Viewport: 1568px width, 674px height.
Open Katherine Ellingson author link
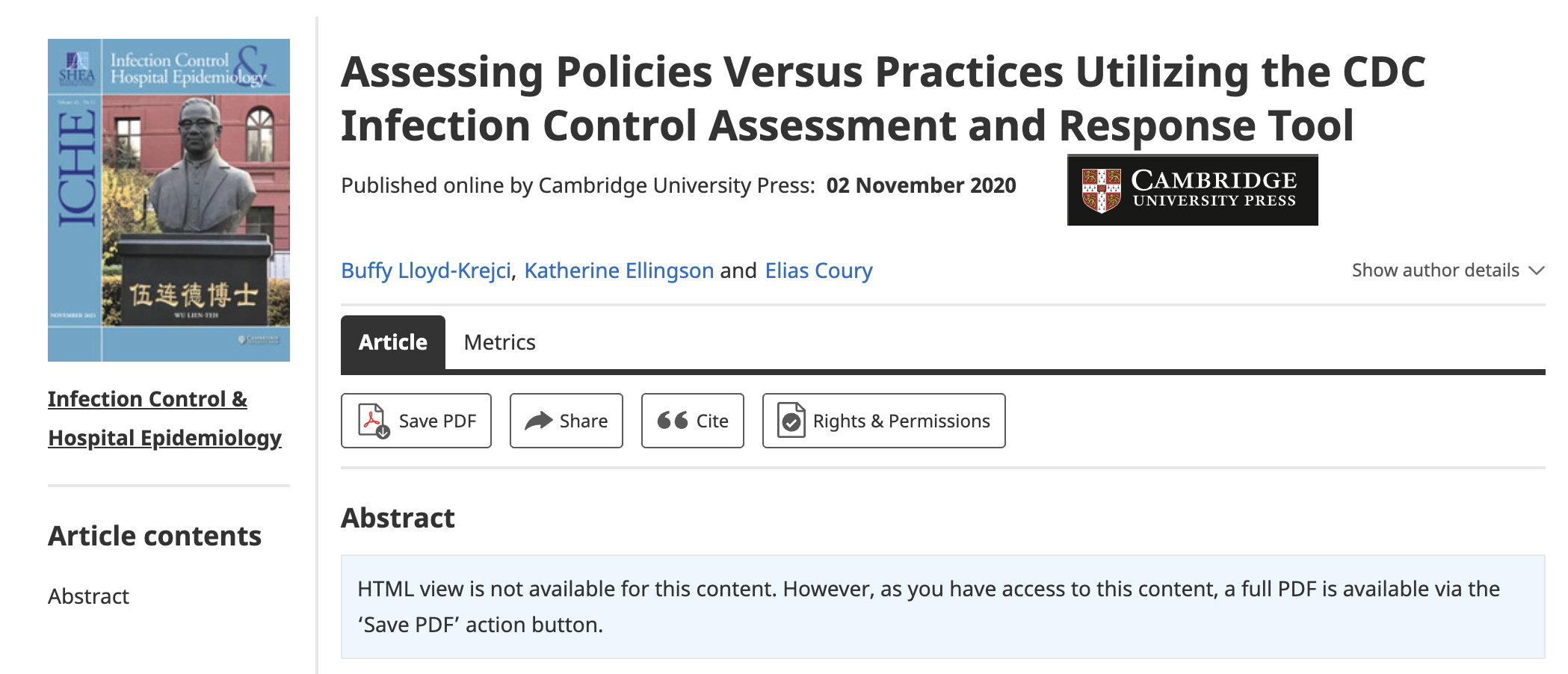619,270
